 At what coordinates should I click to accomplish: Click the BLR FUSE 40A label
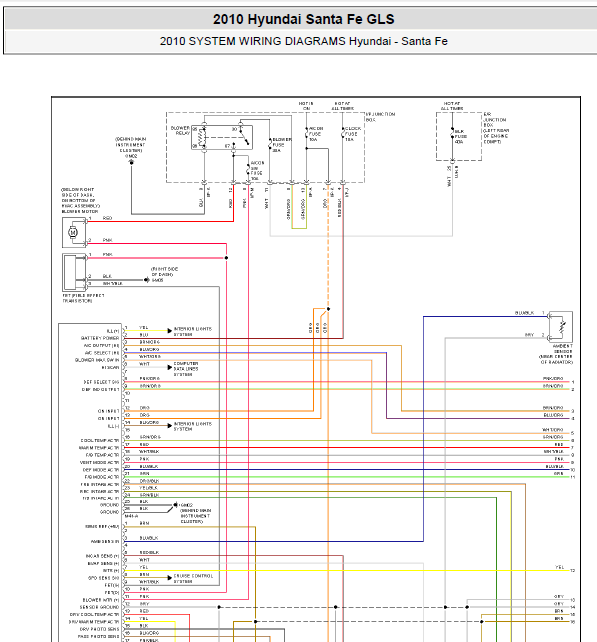(460, 136)
